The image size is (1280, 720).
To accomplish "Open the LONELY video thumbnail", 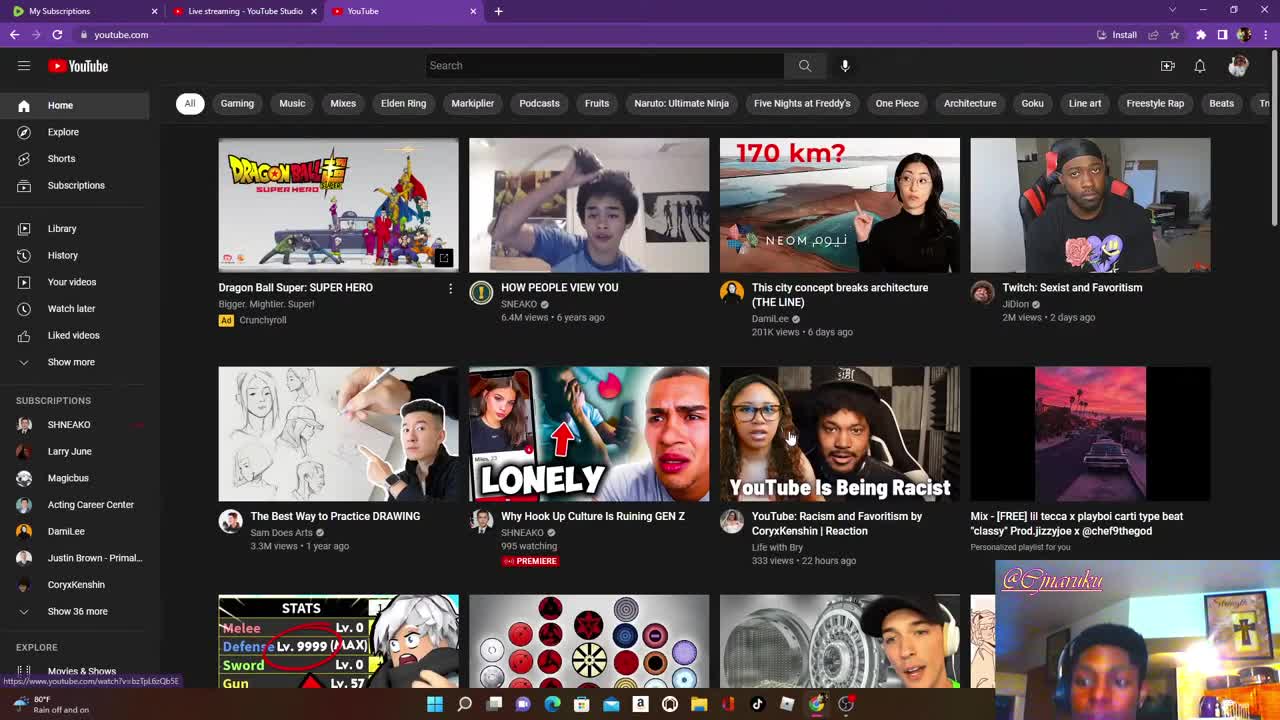I will coord(589,434).
